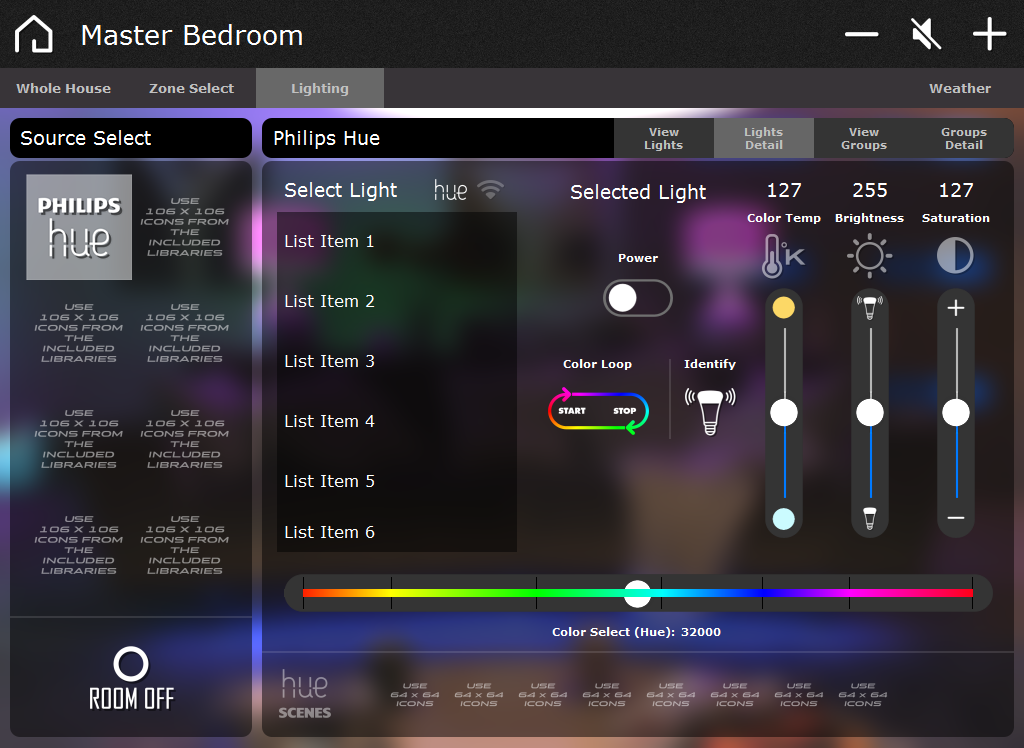
Task: Adjust the Saturation slider knob
Action: (x=955, y=413)
